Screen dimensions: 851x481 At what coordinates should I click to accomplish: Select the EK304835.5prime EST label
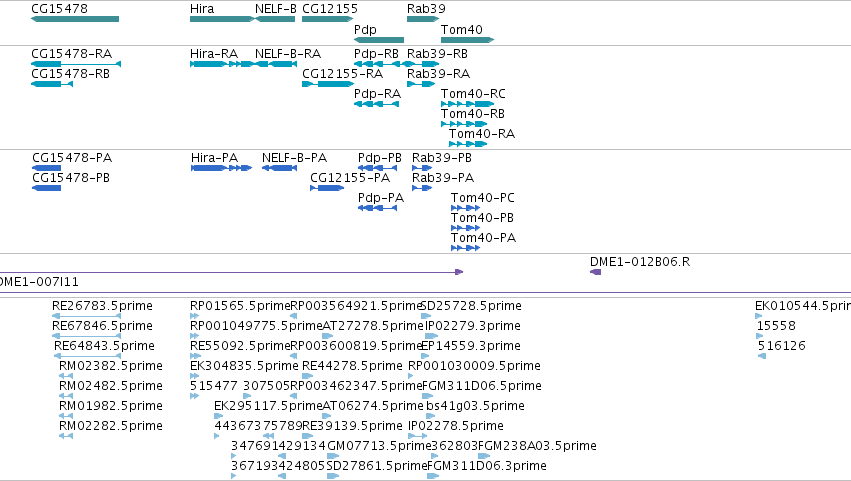coord(244,366)
